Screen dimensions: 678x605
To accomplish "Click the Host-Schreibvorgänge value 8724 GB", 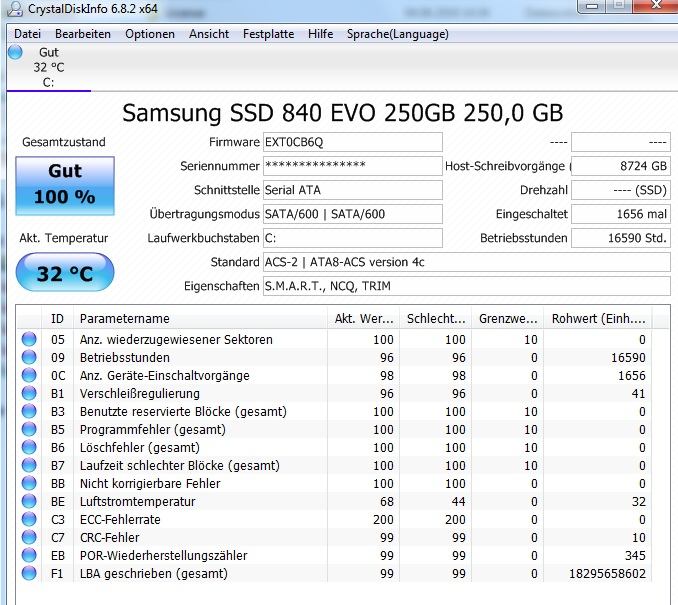I will click(x=621, y=166).
